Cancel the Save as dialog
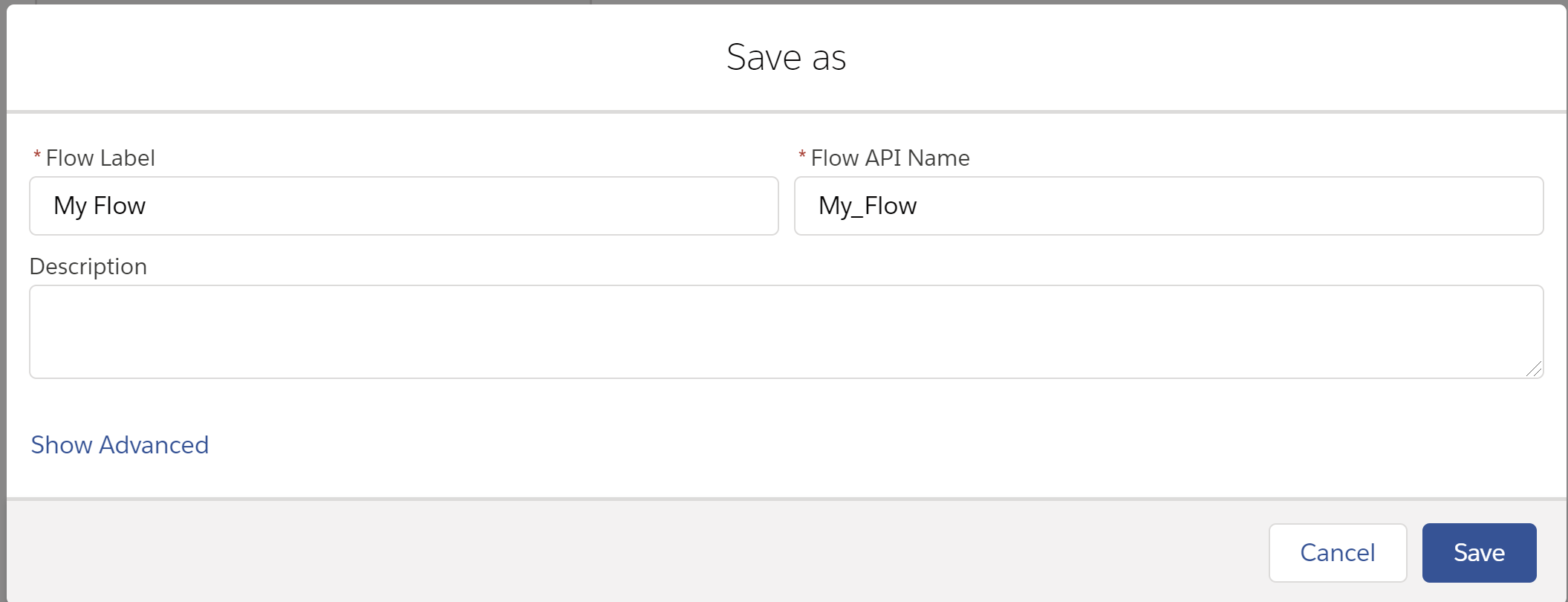The image size is (1568, 602). [x=1337, y=553]
